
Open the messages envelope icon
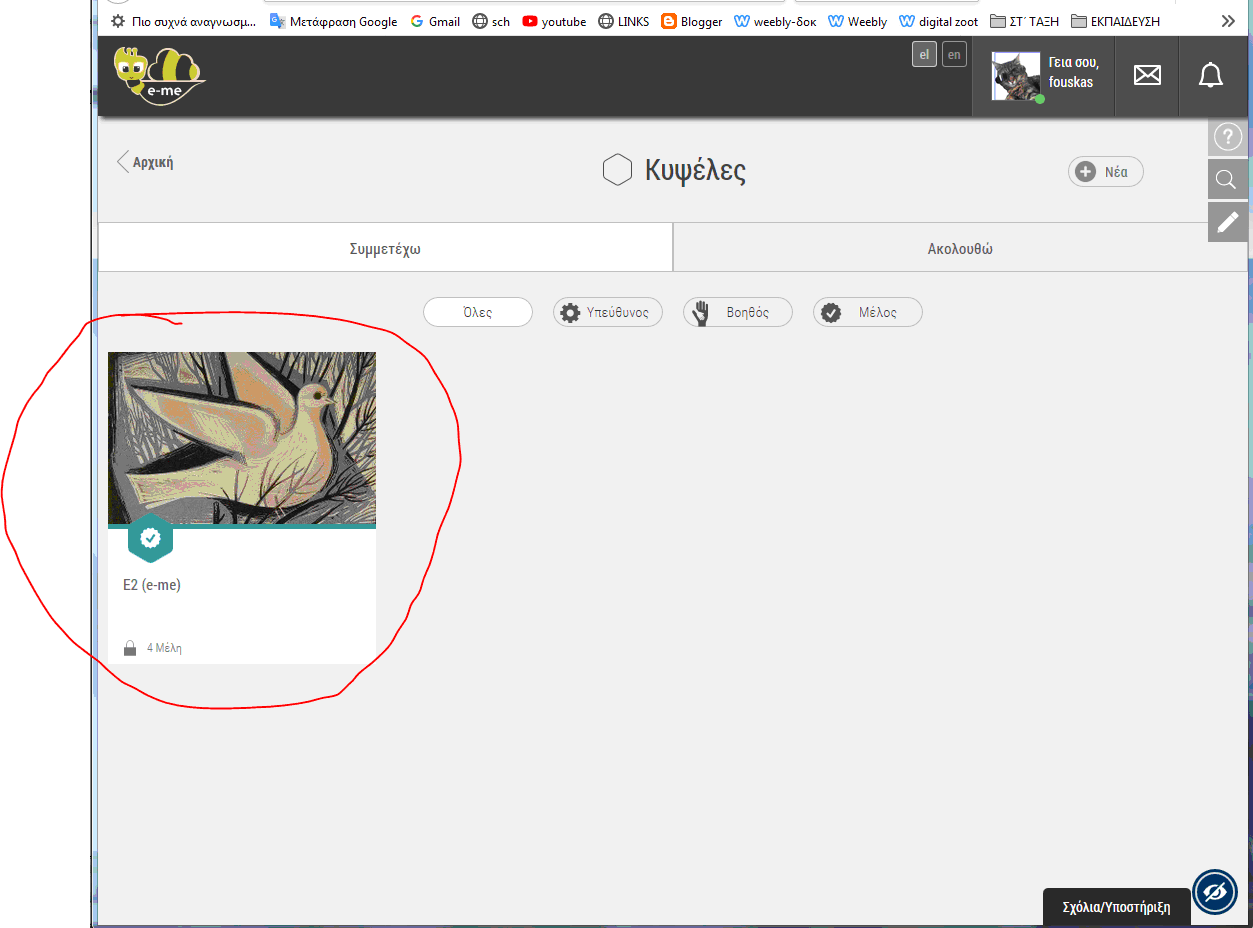[1147, 75]
